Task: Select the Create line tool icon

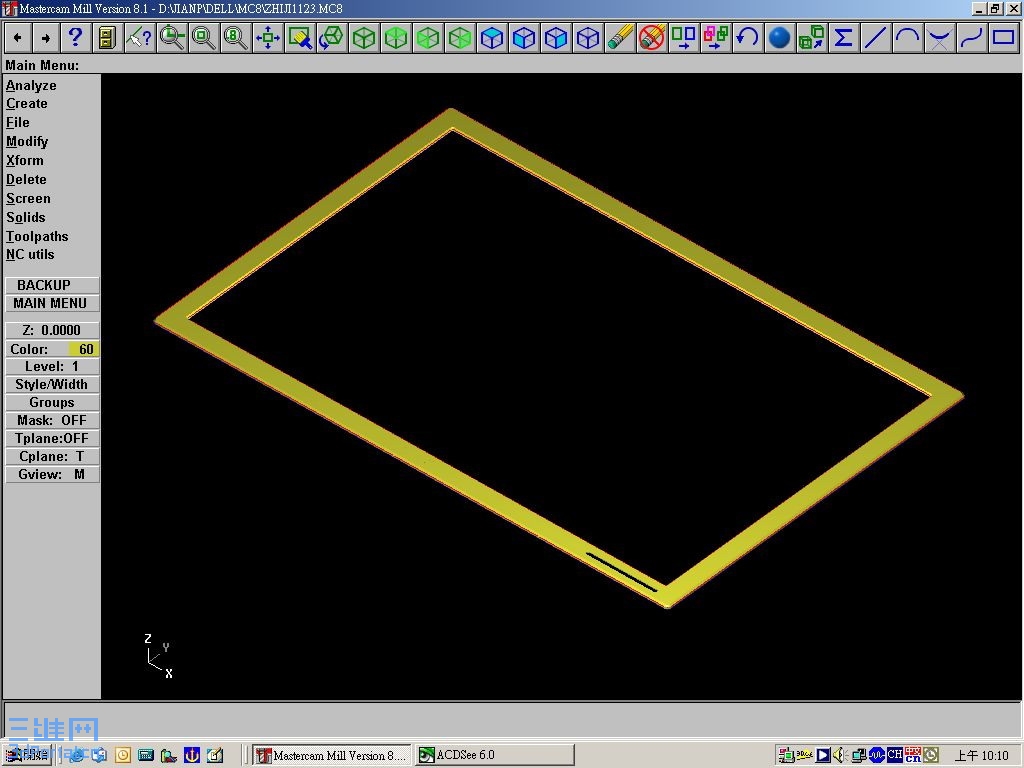Action: (x=875, y=38)
